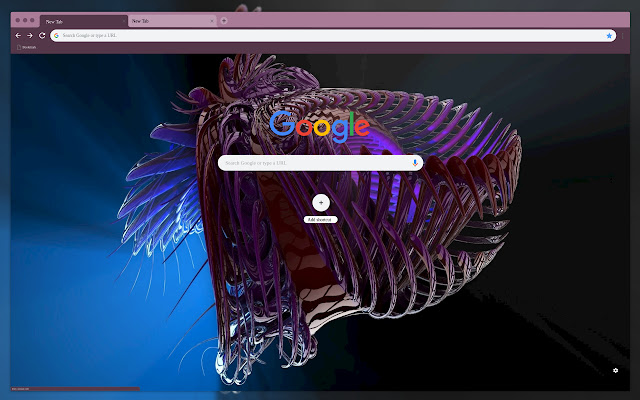The height and width of the screenshot is (400, 640).
Task: Open the Chrome three-dot menu
Action: 622,36
